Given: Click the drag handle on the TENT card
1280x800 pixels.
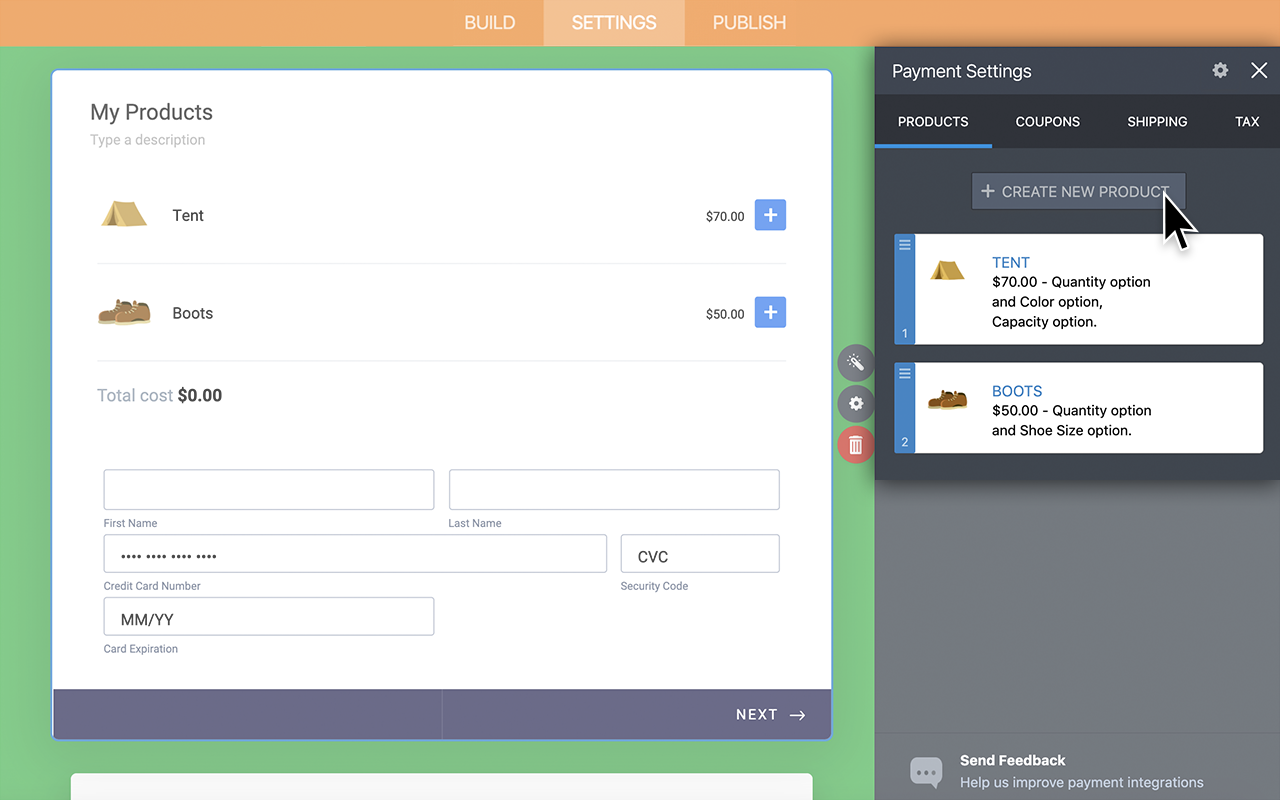Looking at the screenshot, I should [x=904, y=244].
